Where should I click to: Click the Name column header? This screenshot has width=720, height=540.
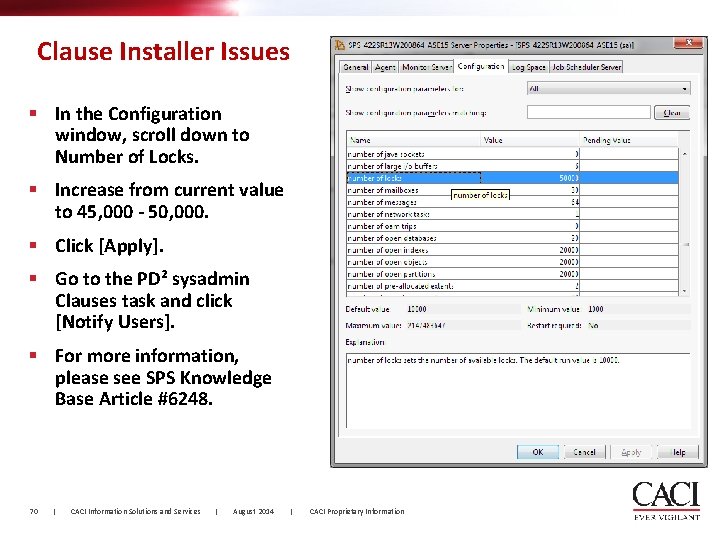click(413, 140)
